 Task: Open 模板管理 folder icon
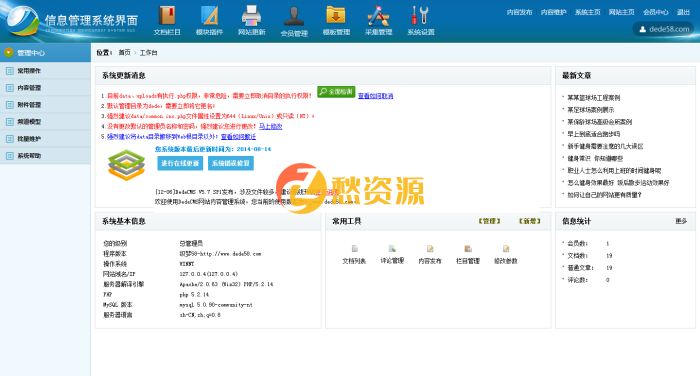(x=336, y=15)
